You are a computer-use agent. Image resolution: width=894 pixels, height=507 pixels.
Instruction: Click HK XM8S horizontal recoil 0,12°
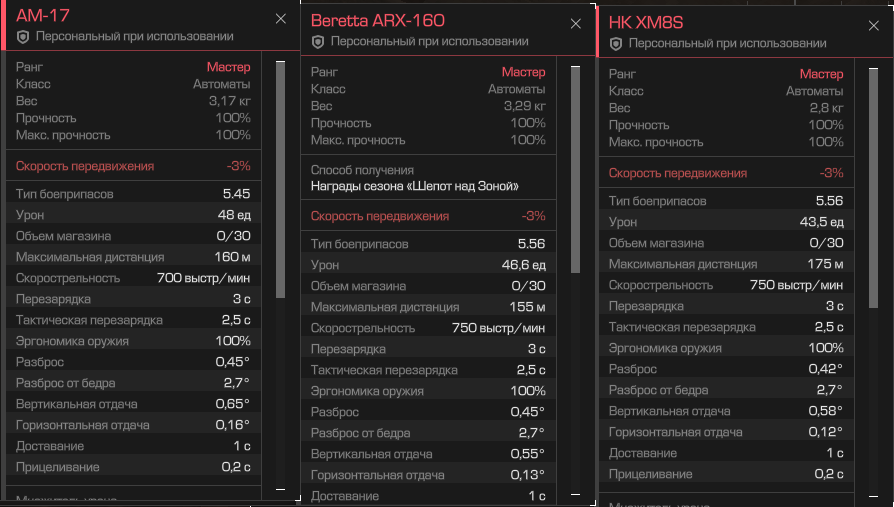pyautogui.click(x=826, y=432)
